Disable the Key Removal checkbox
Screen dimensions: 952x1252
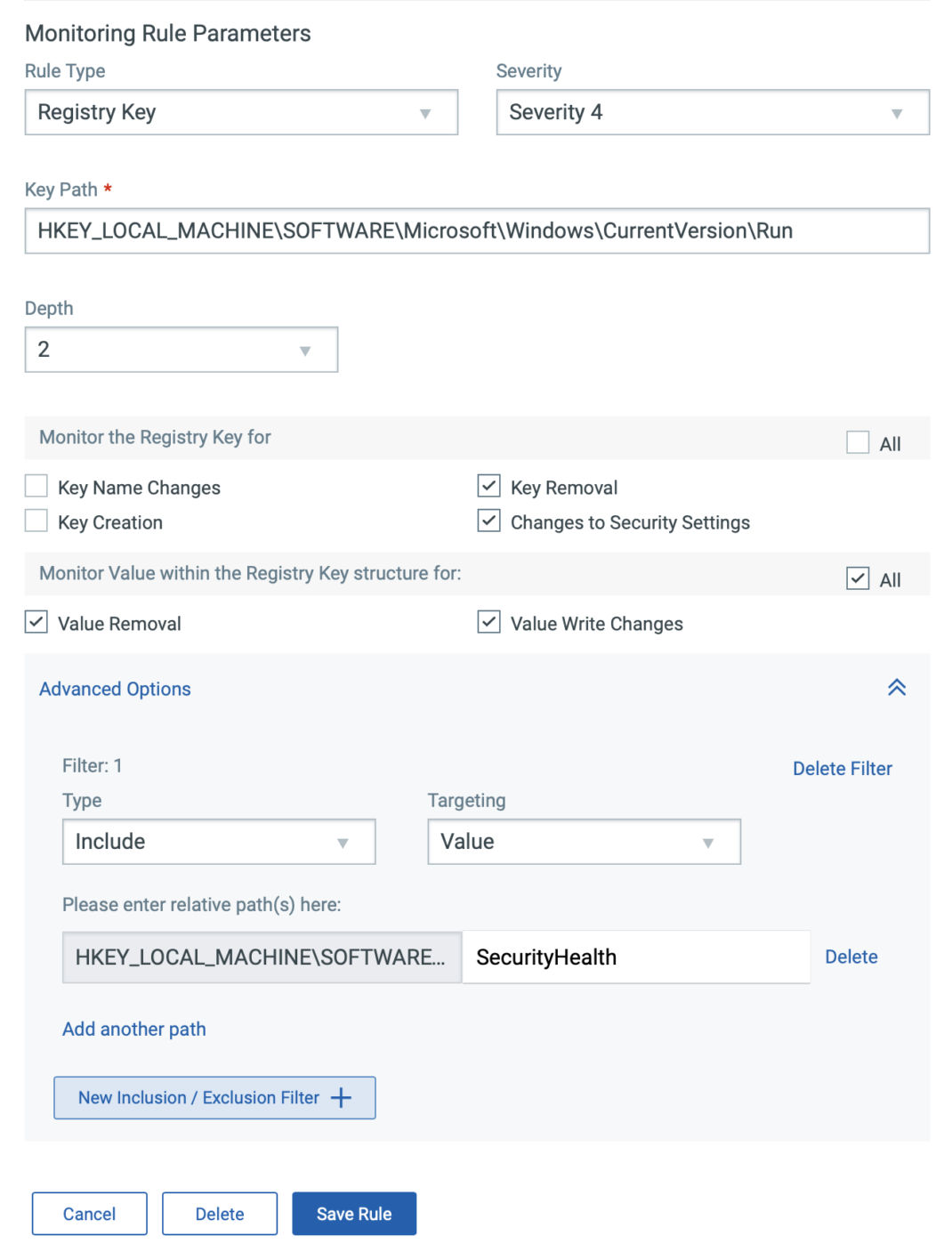488,486
